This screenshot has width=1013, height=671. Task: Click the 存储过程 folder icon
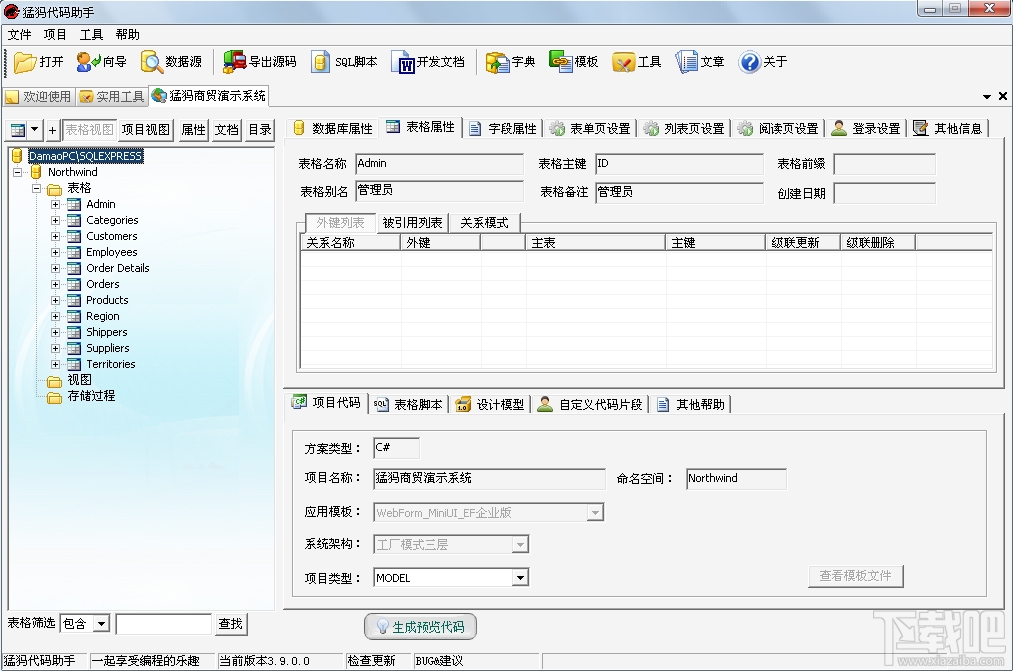click(x=55, y=397)
